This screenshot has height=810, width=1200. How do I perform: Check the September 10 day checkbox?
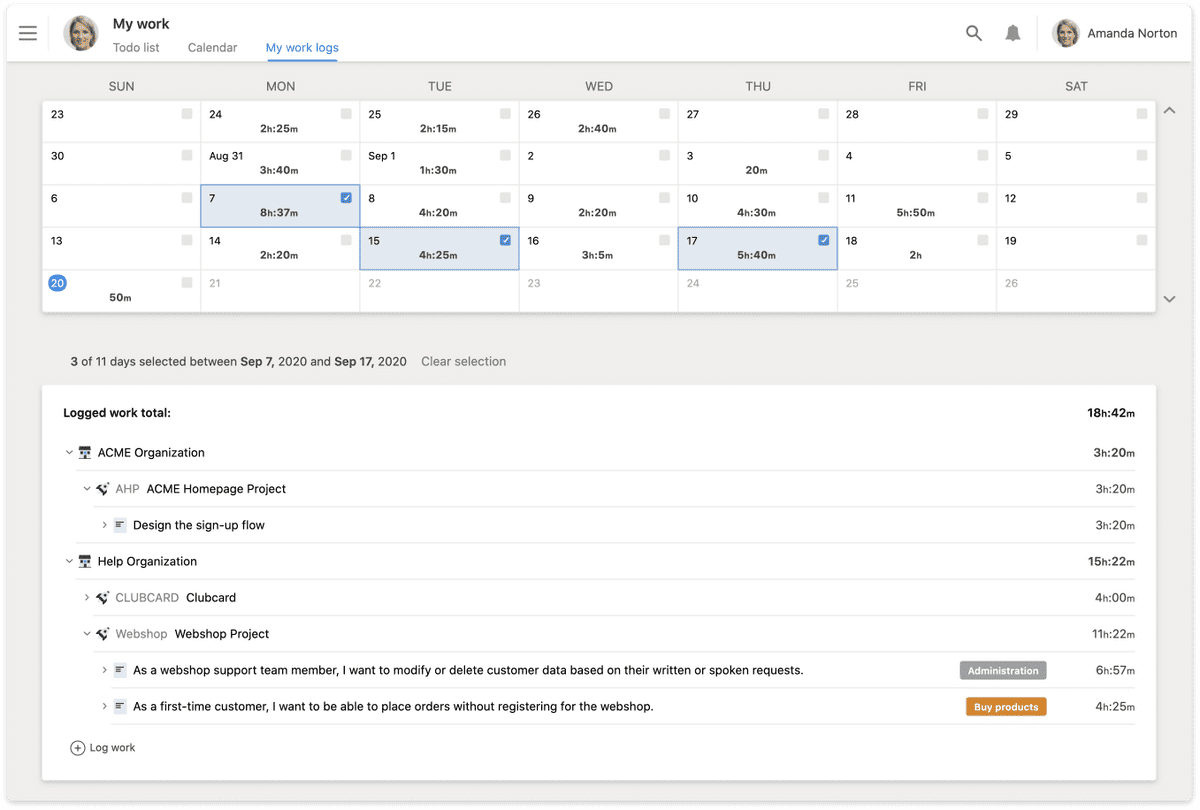(x=823, y=198)
